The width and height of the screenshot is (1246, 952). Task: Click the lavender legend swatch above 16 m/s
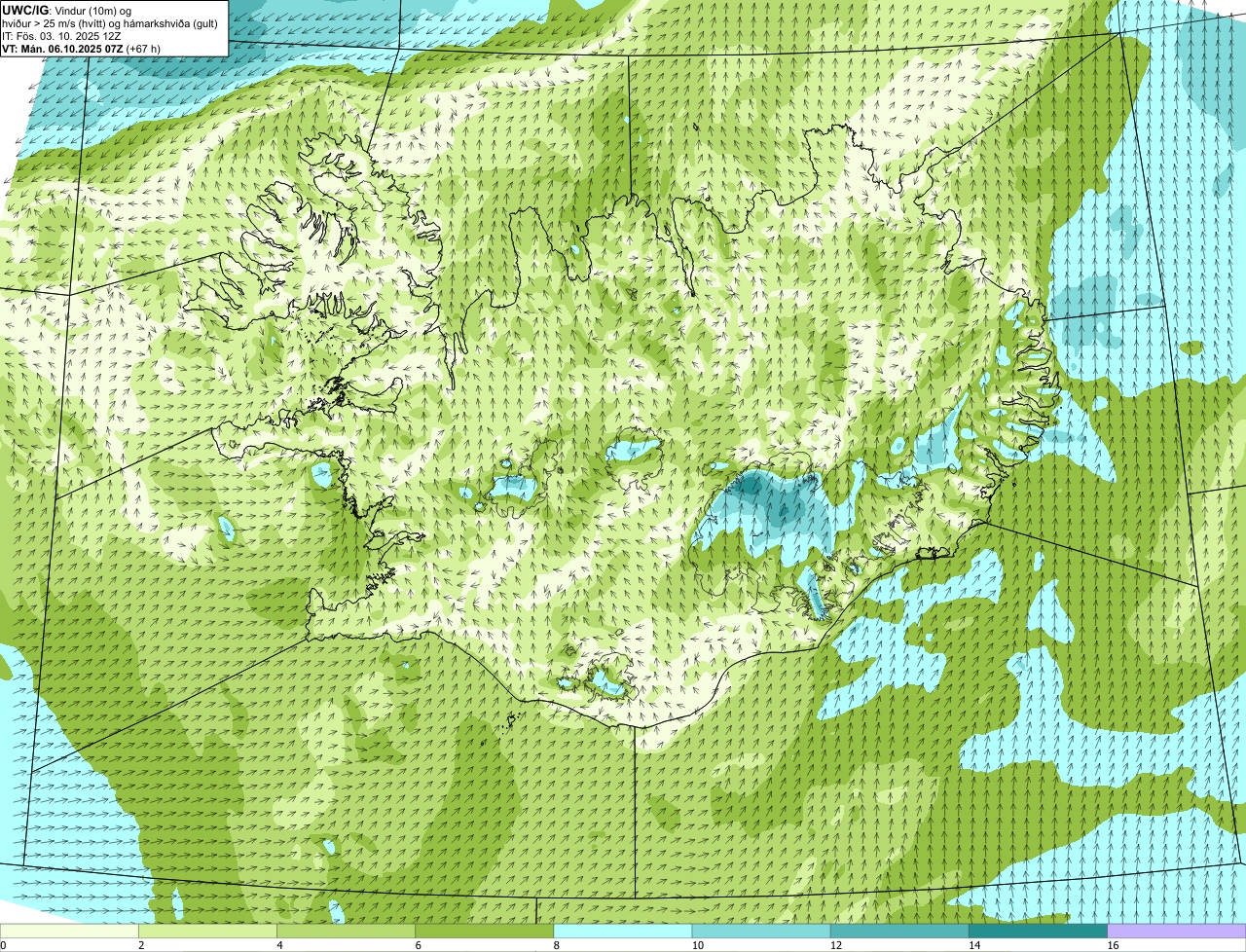point(1177,931)
